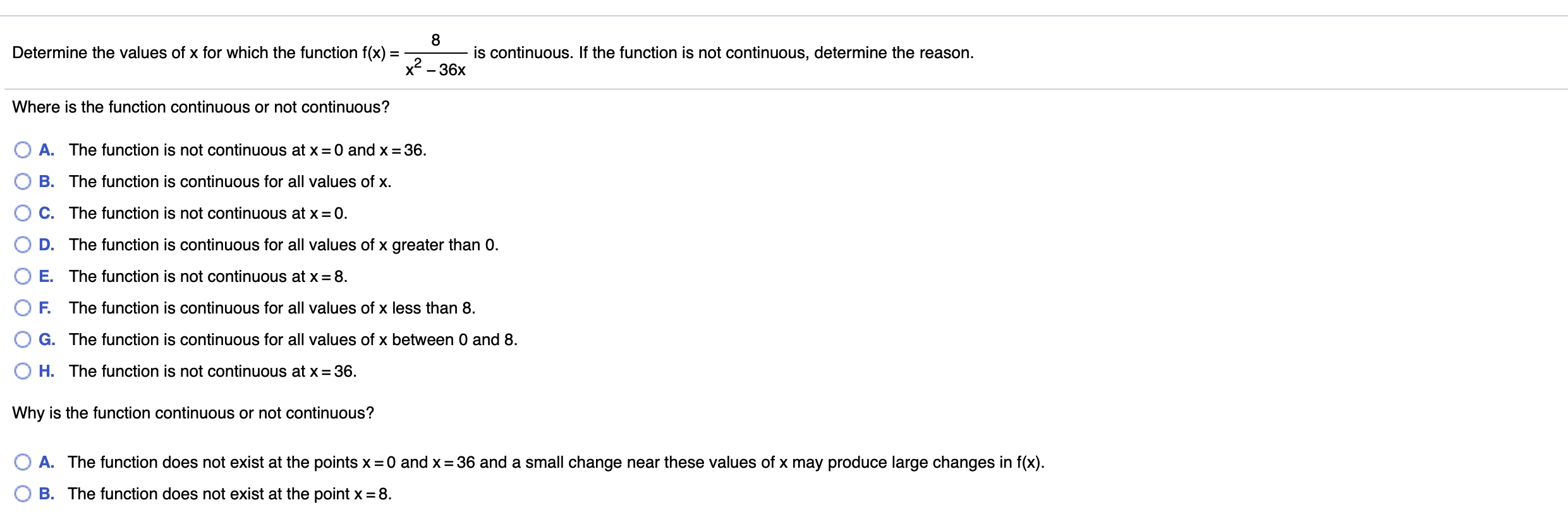
Task: Click the 'Why is the function continuous' heading
Action: coord(193,413)
